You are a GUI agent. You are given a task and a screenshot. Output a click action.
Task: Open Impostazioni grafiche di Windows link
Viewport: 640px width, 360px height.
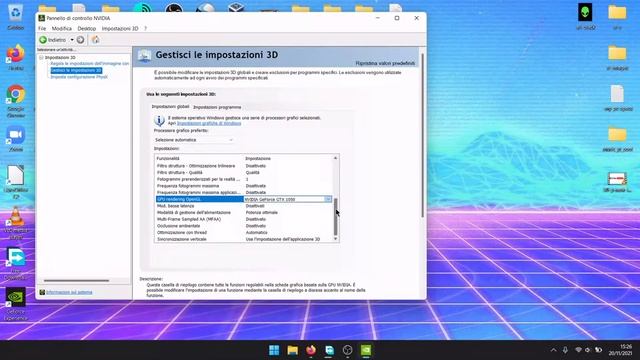[209, 123]
